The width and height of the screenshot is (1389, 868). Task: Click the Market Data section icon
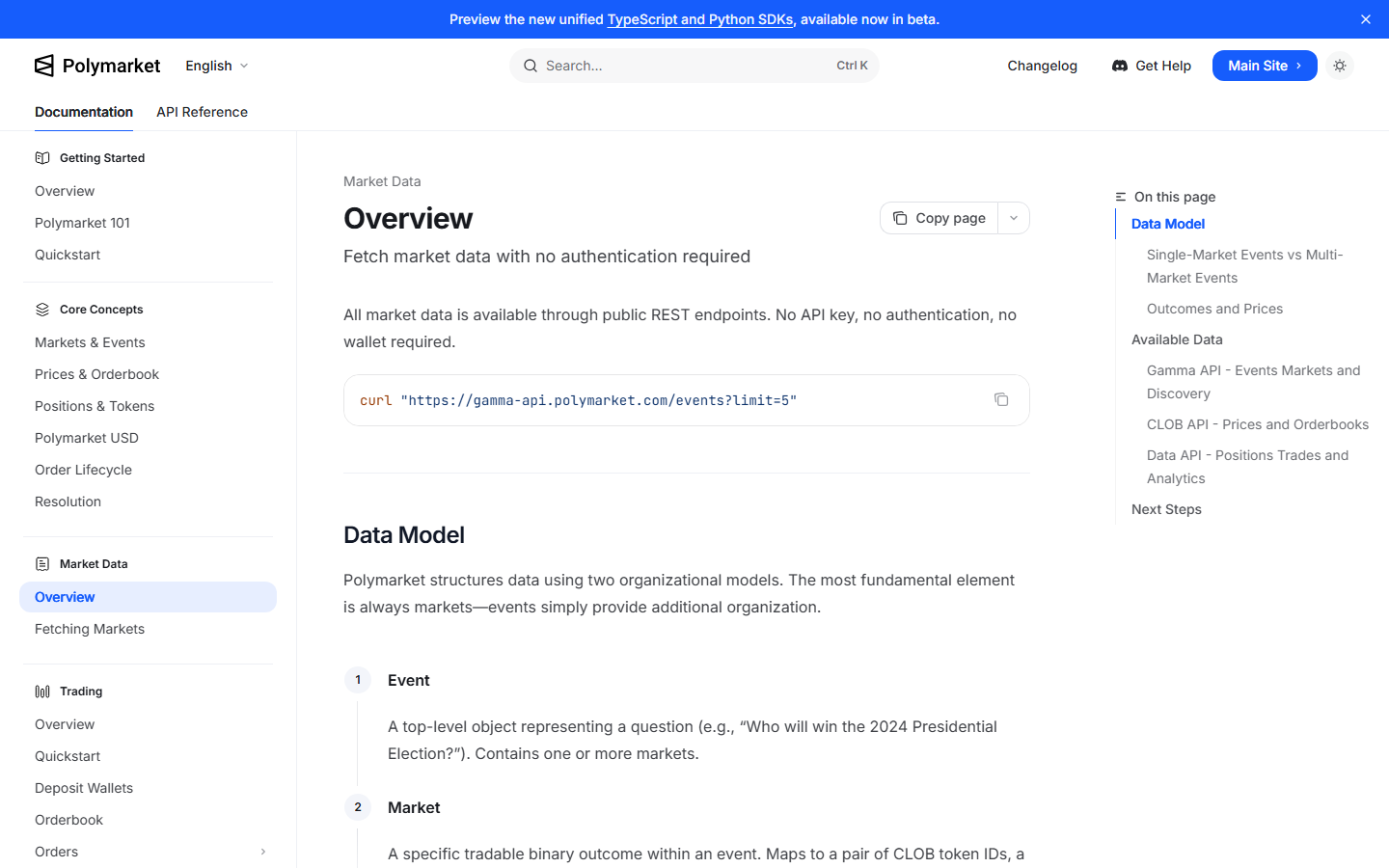42,564
